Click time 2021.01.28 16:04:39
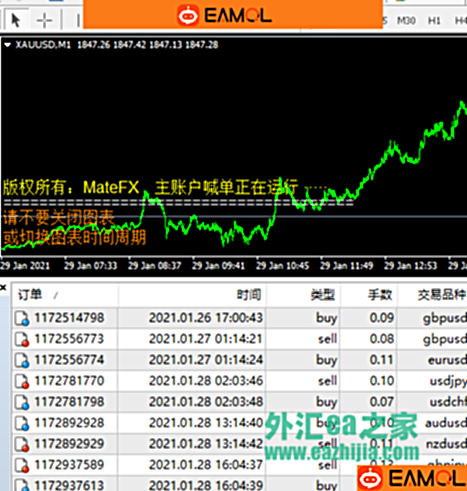Screen dimensions: 467x491 (206, 485)
